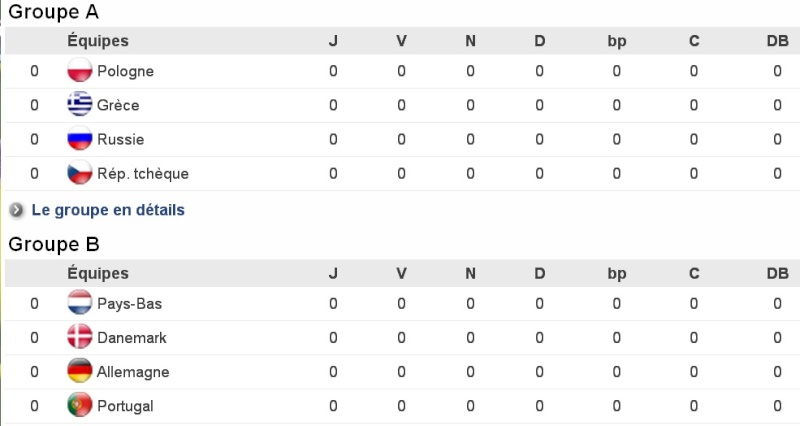
Task: Click the 'Groupe B' heading
Action: point(53,244)
